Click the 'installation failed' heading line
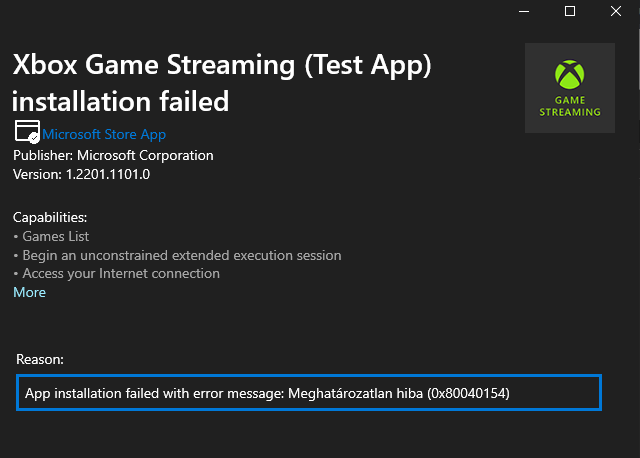Screen dimensions: 640x458 (121, 101)
